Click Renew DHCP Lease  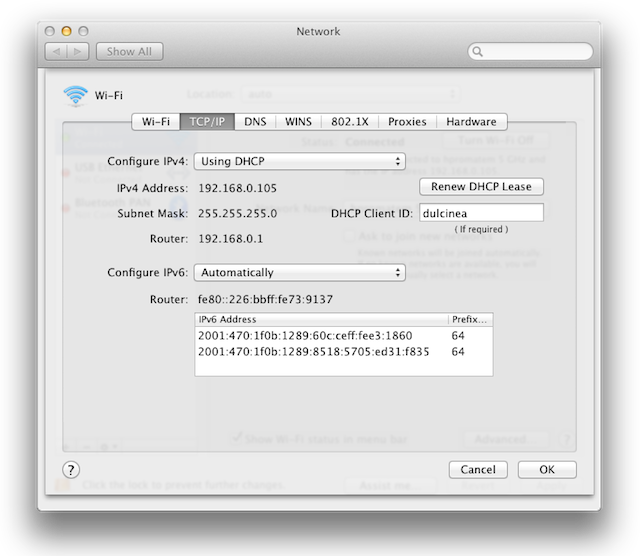(481, 187)
